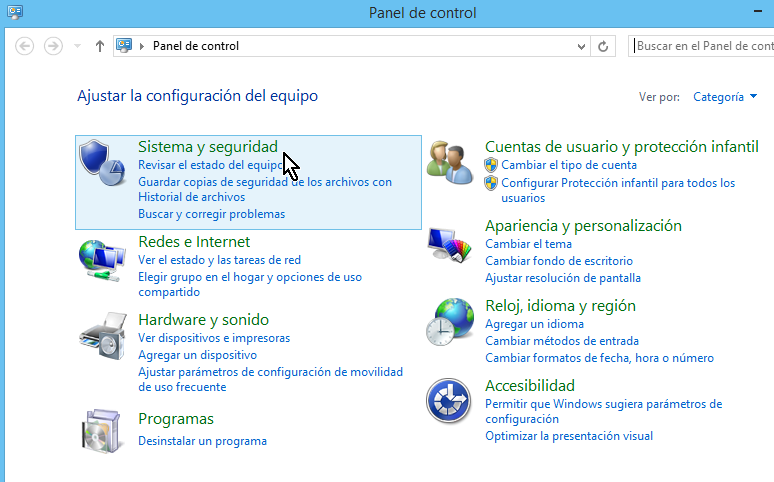Click Control Panel icon in address bar
Image resolution: width=774 pixels, height=482 pixels.
[x=124, y=46]
